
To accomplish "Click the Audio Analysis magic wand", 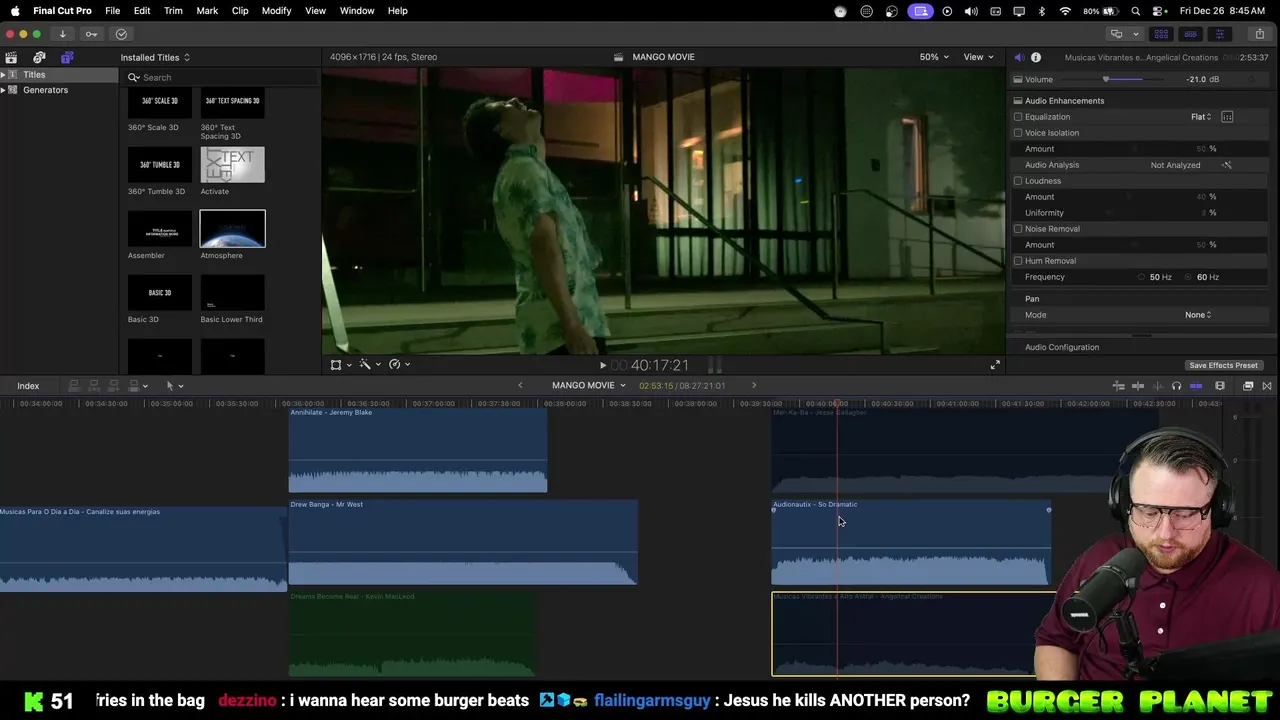I will coord(1227,165).
